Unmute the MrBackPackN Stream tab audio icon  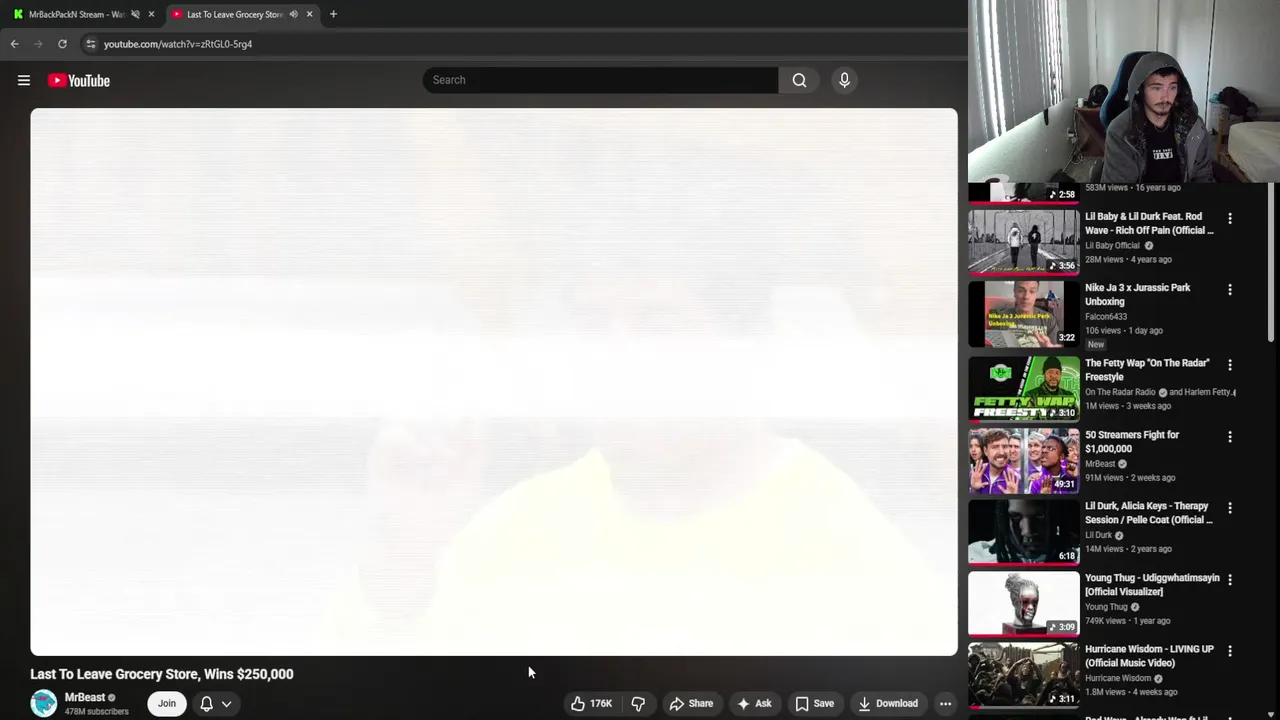point(135,14)
